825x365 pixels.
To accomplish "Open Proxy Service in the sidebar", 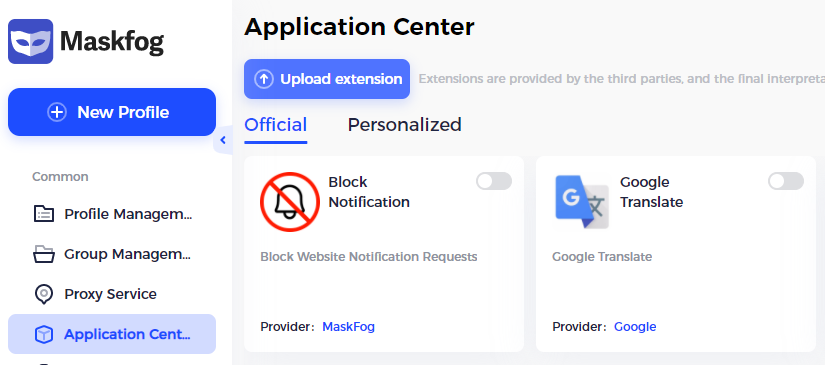I will click(x=112, y=294).
